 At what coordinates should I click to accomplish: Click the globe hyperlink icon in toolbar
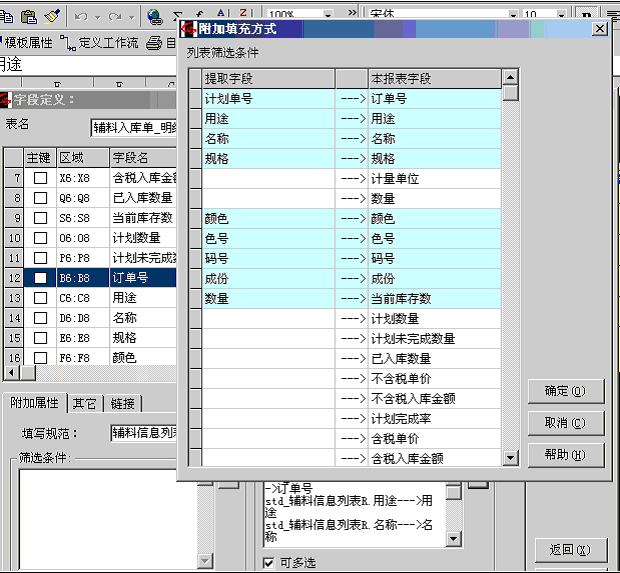pos(154,16)
